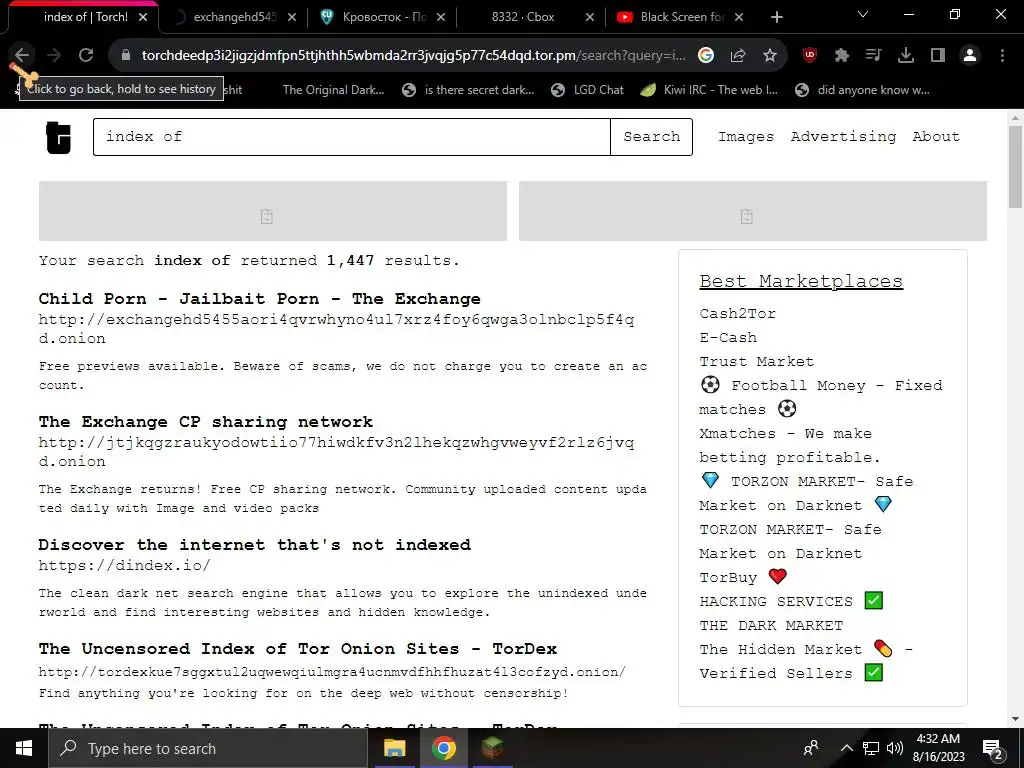The image size is (1024, 768).
Task: Open the dindex.io result URL
Action: click(124, 565)
